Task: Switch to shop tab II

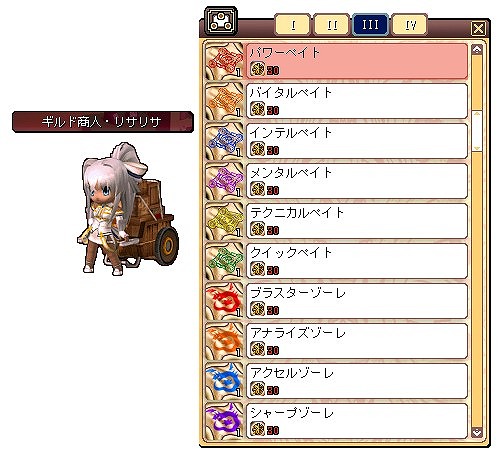Action: [332, 25]
